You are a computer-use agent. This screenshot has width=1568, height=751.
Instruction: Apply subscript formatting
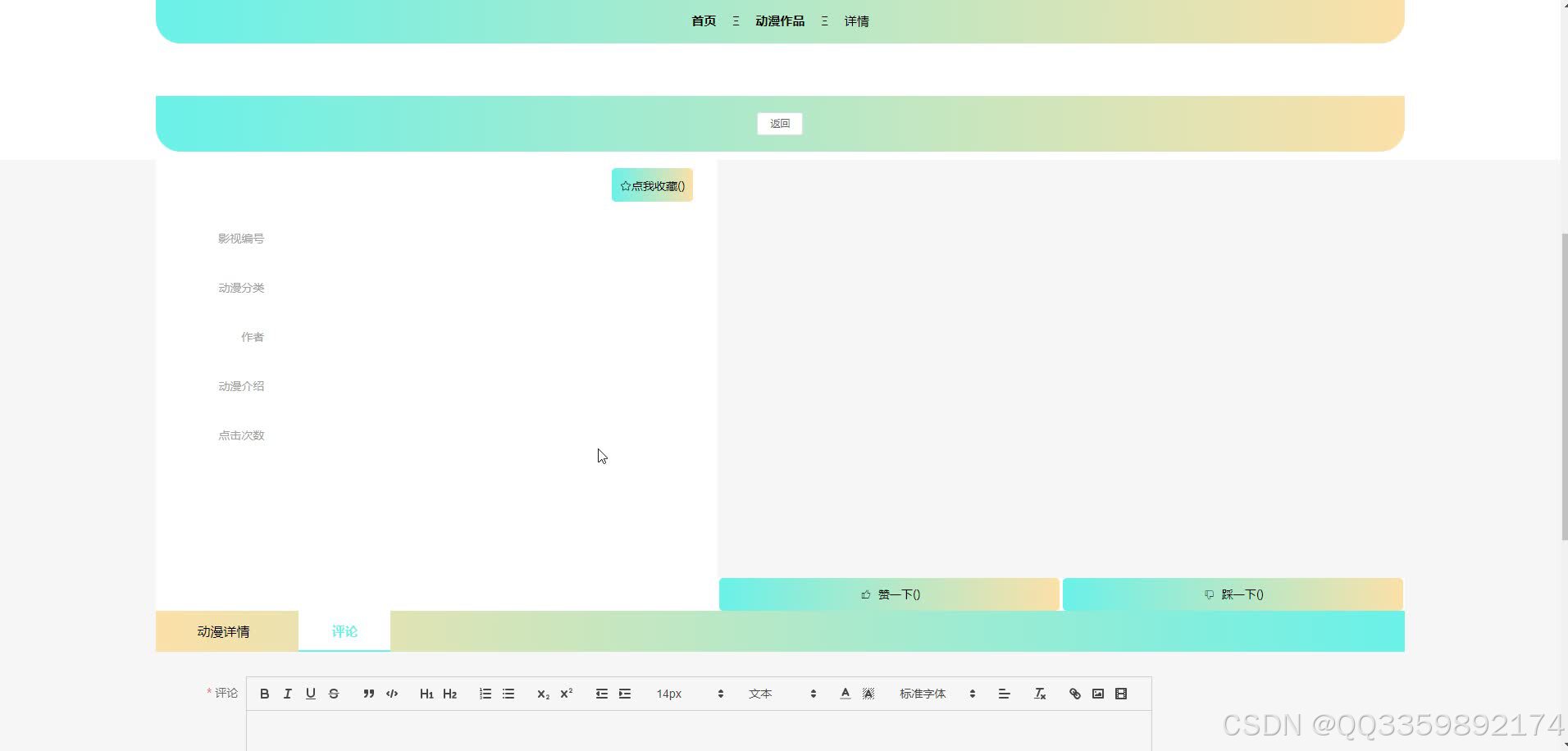(543, 694)
